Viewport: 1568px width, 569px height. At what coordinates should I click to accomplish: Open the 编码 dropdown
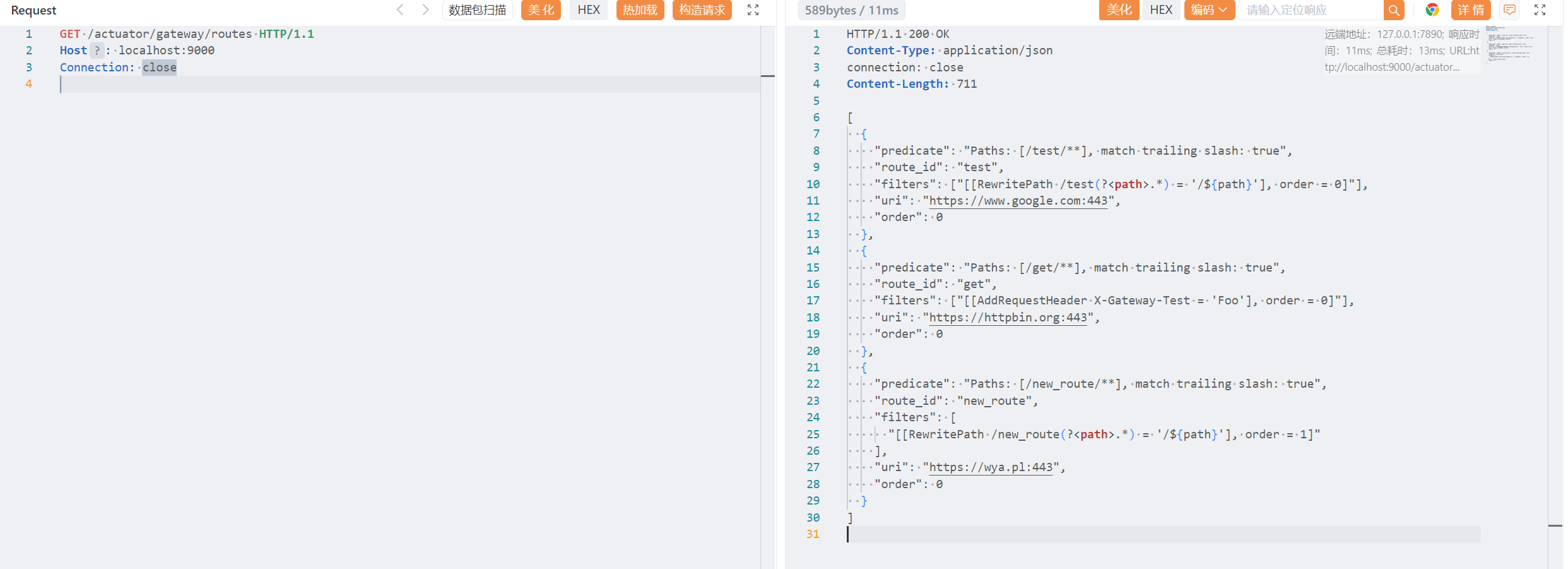pyautogui.click(x=1209, y=10)
